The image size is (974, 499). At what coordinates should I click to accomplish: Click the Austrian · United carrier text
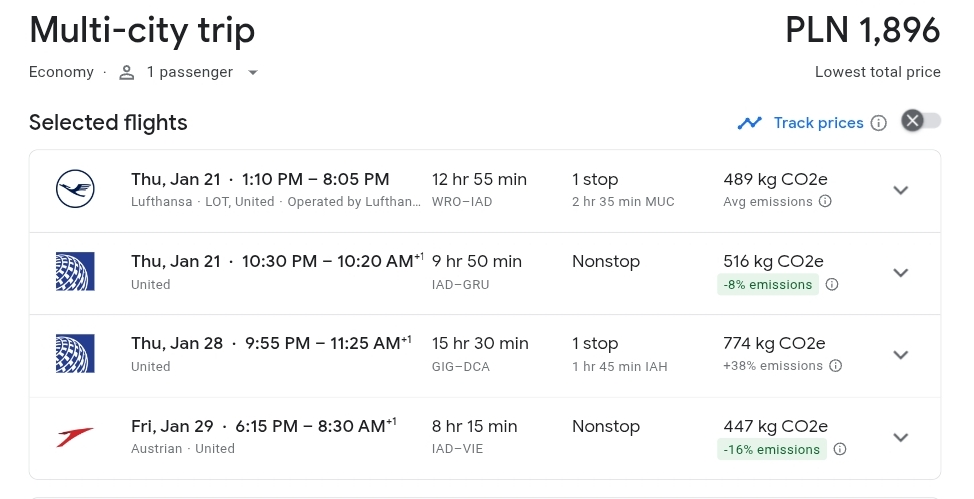pyautogui.click(x=183, y=449)
